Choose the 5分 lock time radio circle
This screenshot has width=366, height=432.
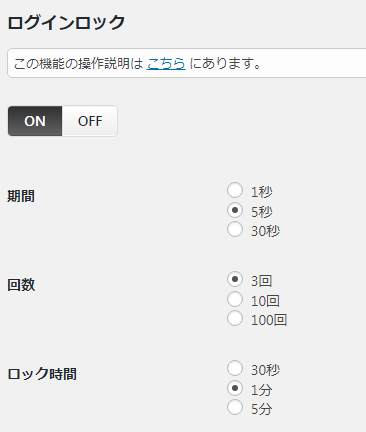coord(235,407)
